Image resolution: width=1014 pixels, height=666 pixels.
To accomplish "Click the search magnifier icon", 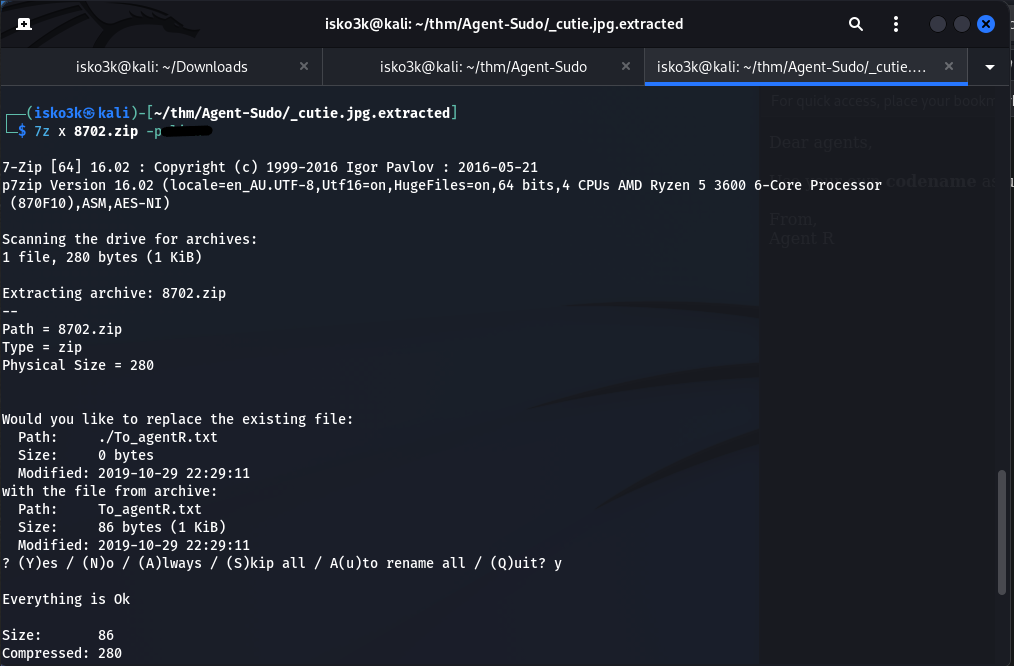I will click(856, 23).
